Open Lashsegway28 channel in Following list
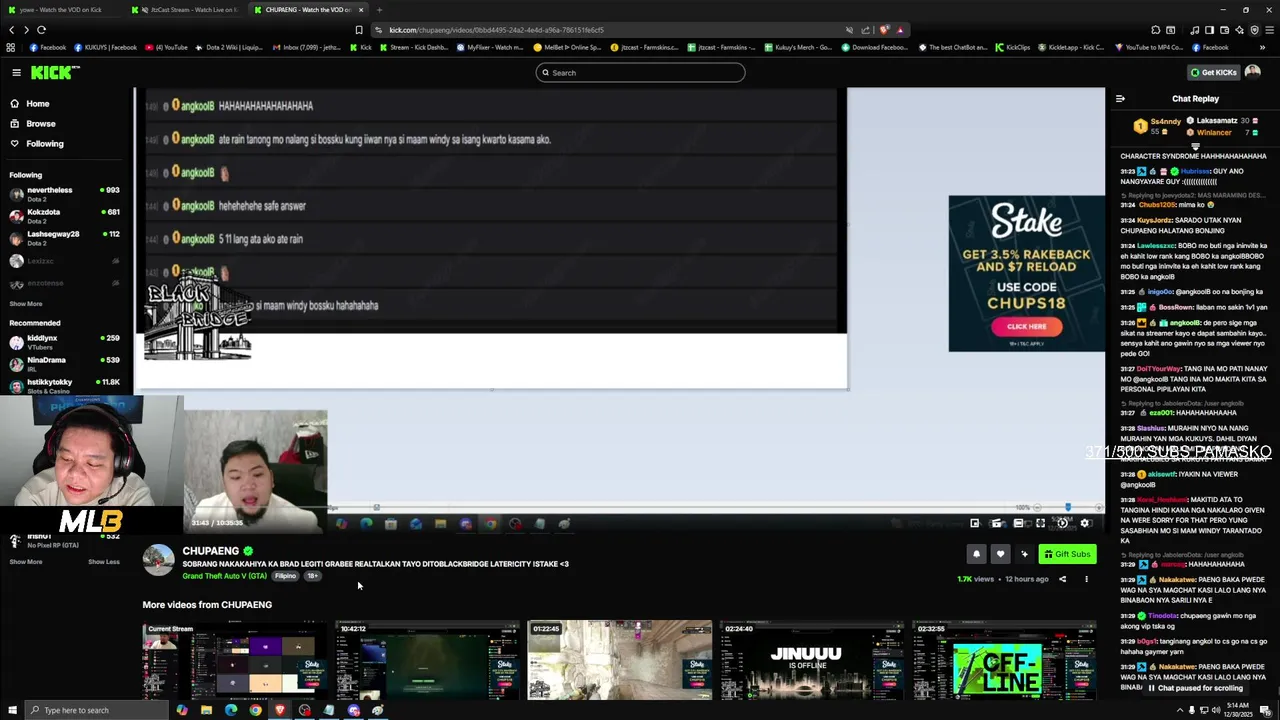This screenshot has height=720, width=1280. tap(65, 237)
